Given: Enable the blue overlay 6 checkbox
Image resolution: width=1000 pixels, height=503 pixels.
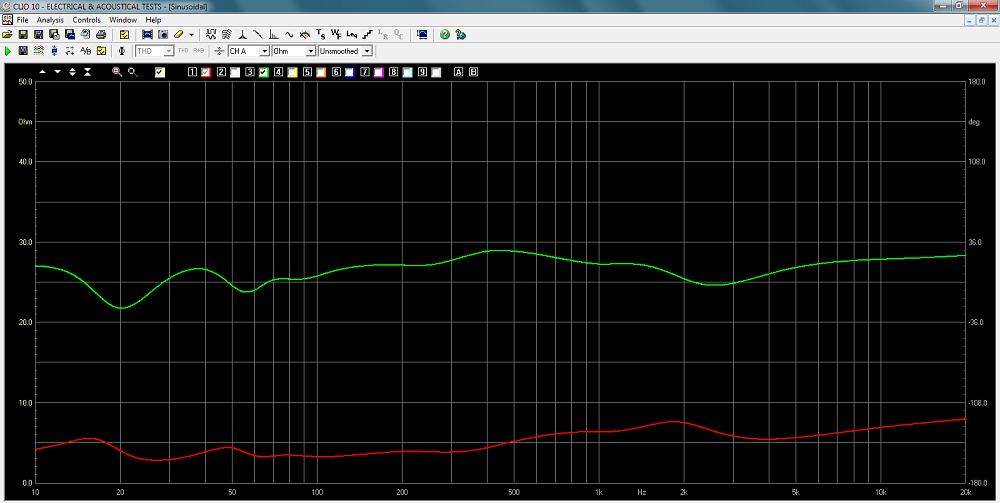Looking at the screenshot, I should (x=349, y=73).
